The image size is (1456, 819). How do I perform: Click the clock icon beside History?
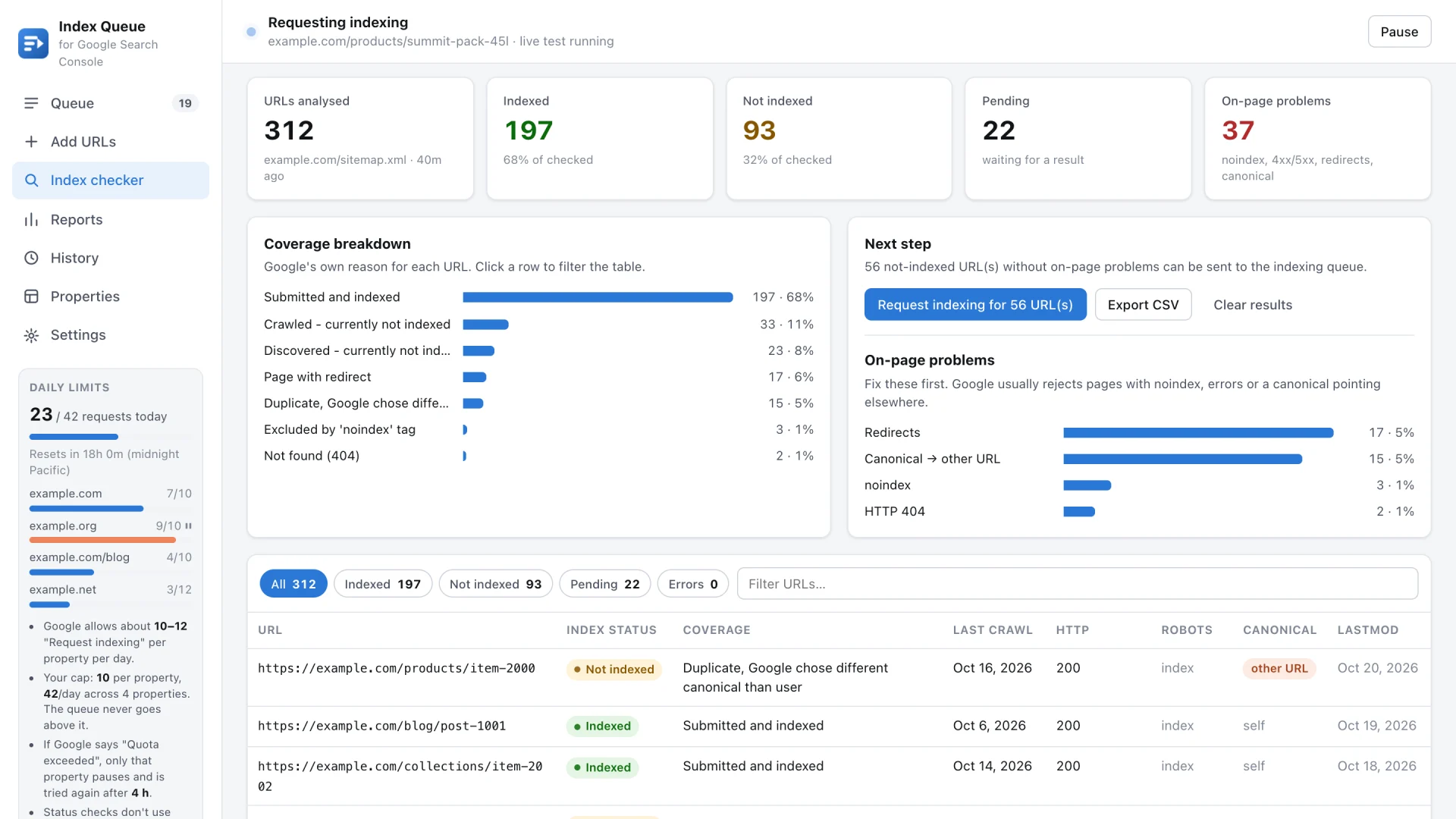click(31, 258)
